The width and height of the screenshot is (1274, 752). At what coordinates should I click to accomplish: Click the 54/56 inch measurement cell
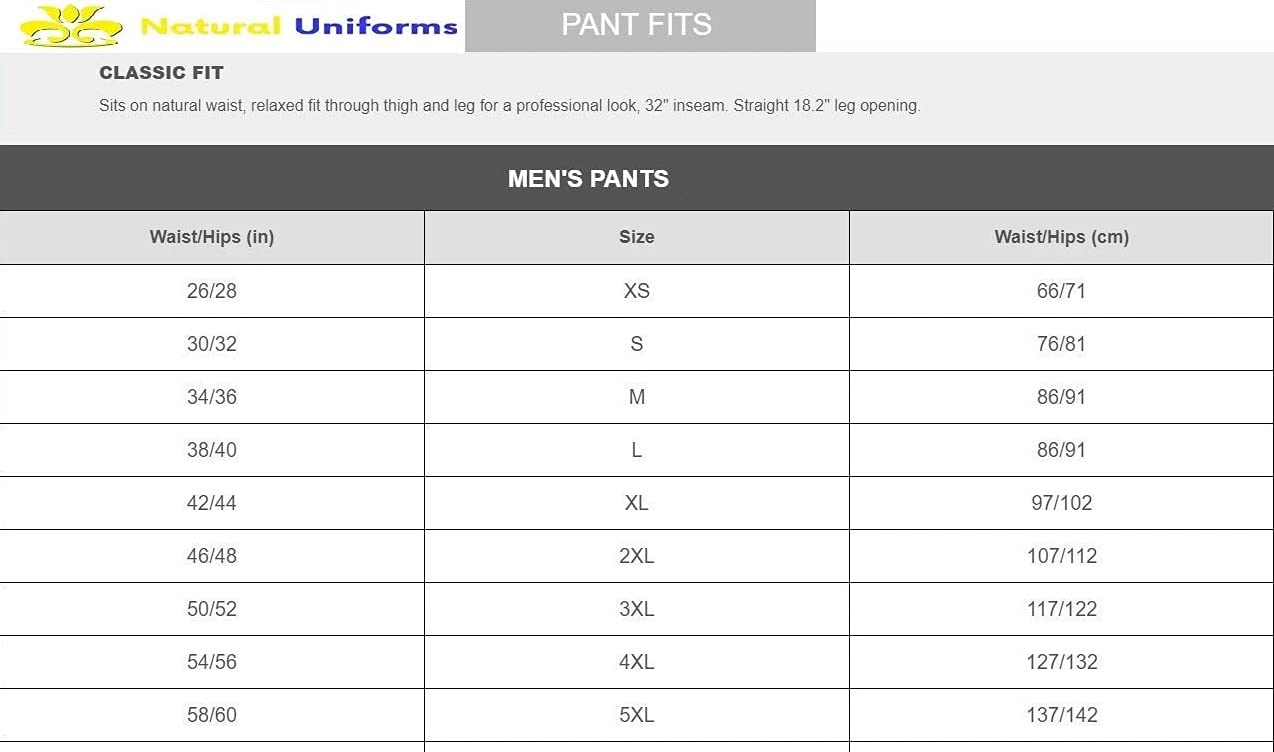[x=212, y=662]
